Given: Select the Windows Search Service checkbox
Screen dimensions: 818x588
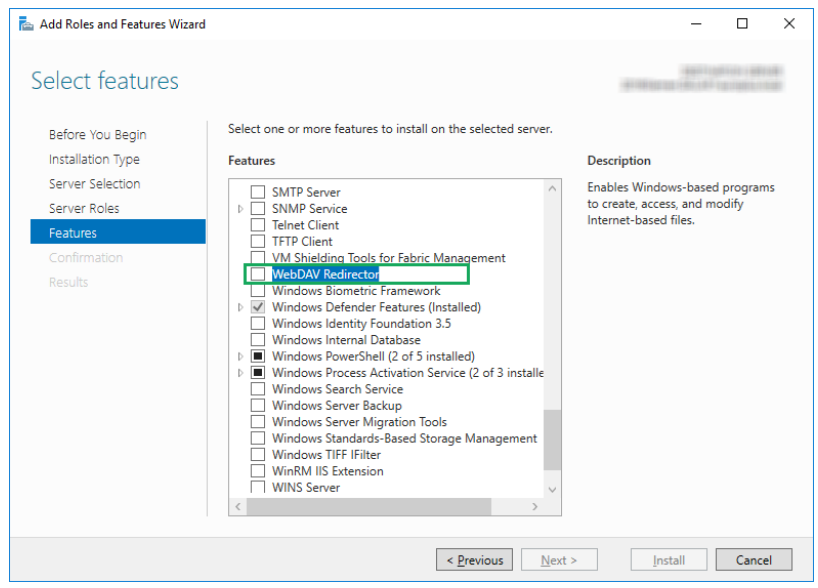Looking at the screenshot, I should coord(258,389).
